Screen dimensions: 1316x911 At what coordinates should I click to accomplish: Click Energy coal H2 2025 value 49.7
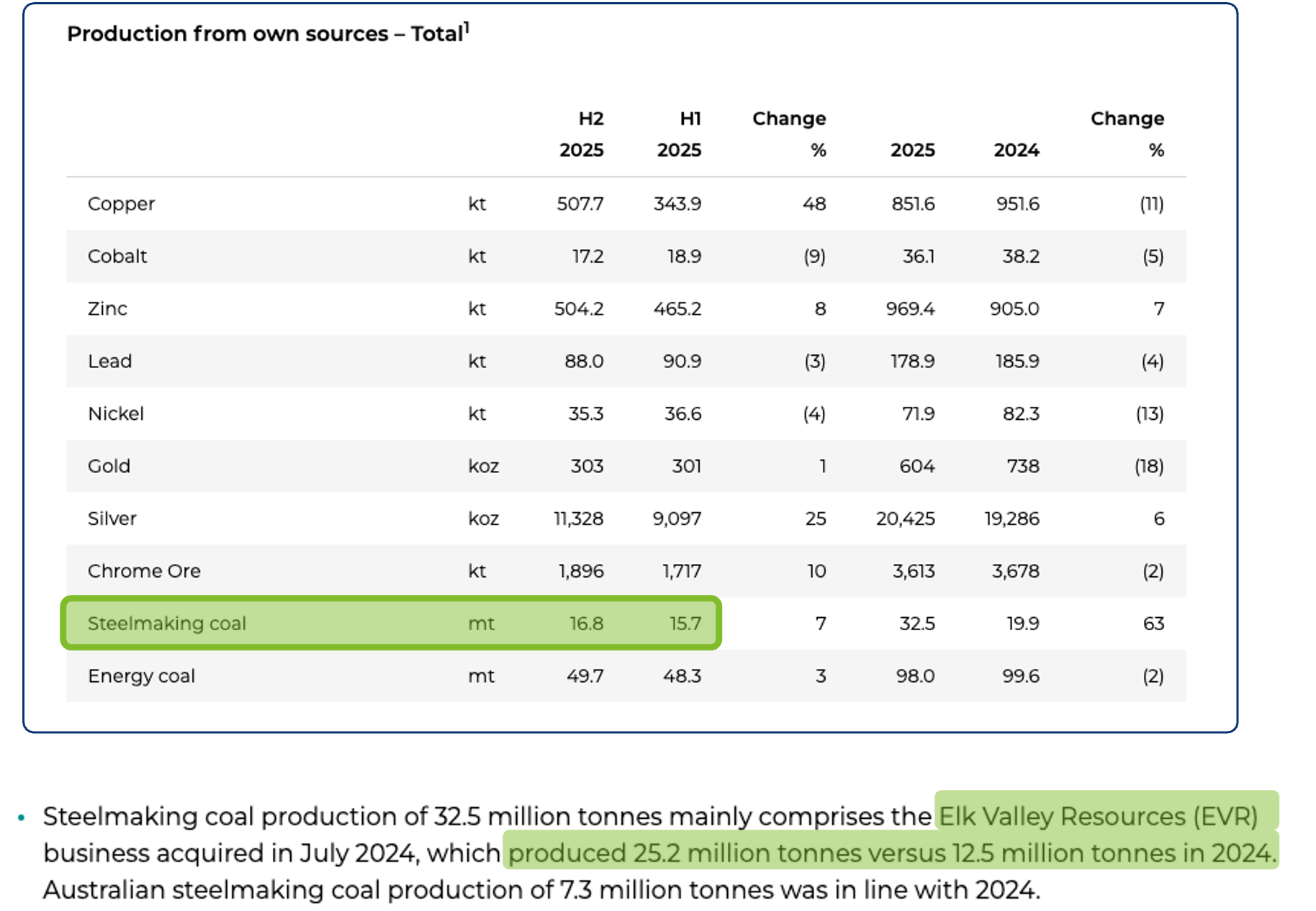click(585, 676)
